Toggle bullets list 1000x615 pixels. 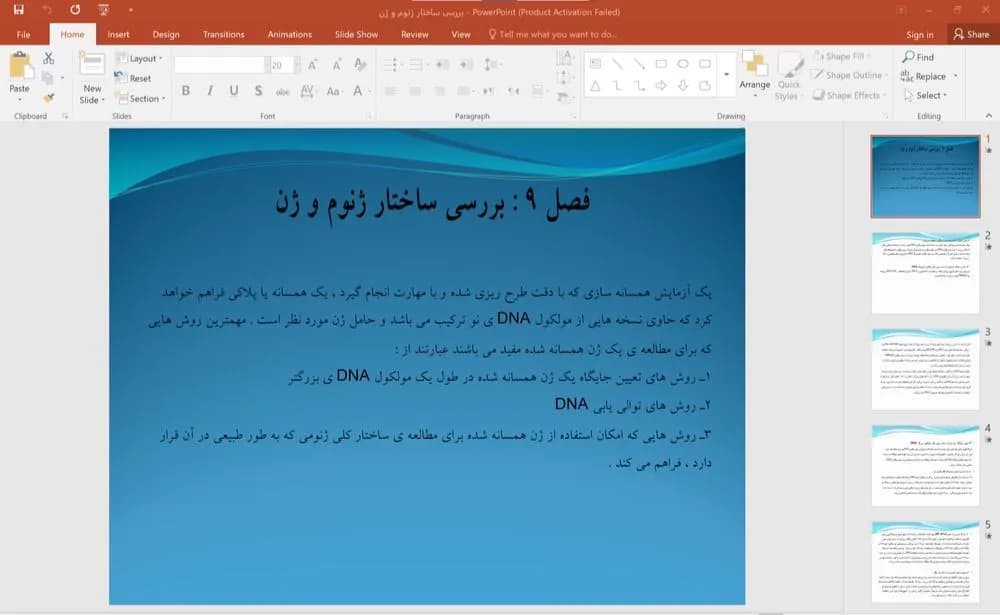click(392, 64)
